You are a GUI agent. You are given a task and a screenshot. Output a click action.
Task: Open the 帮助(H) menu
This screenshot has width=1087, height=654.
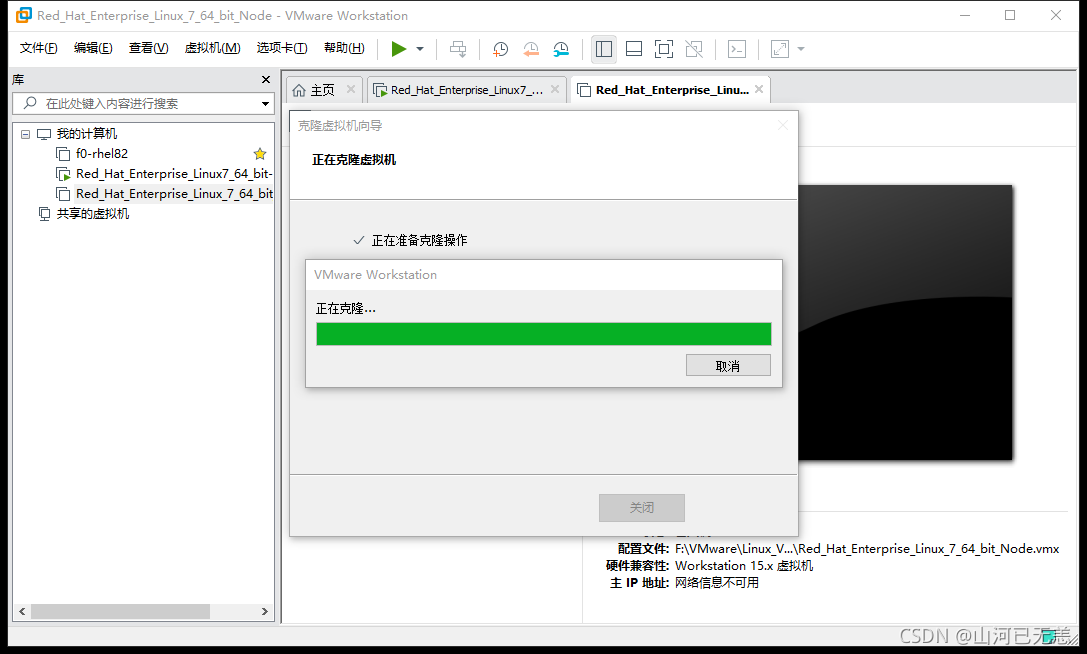(344, 48)
